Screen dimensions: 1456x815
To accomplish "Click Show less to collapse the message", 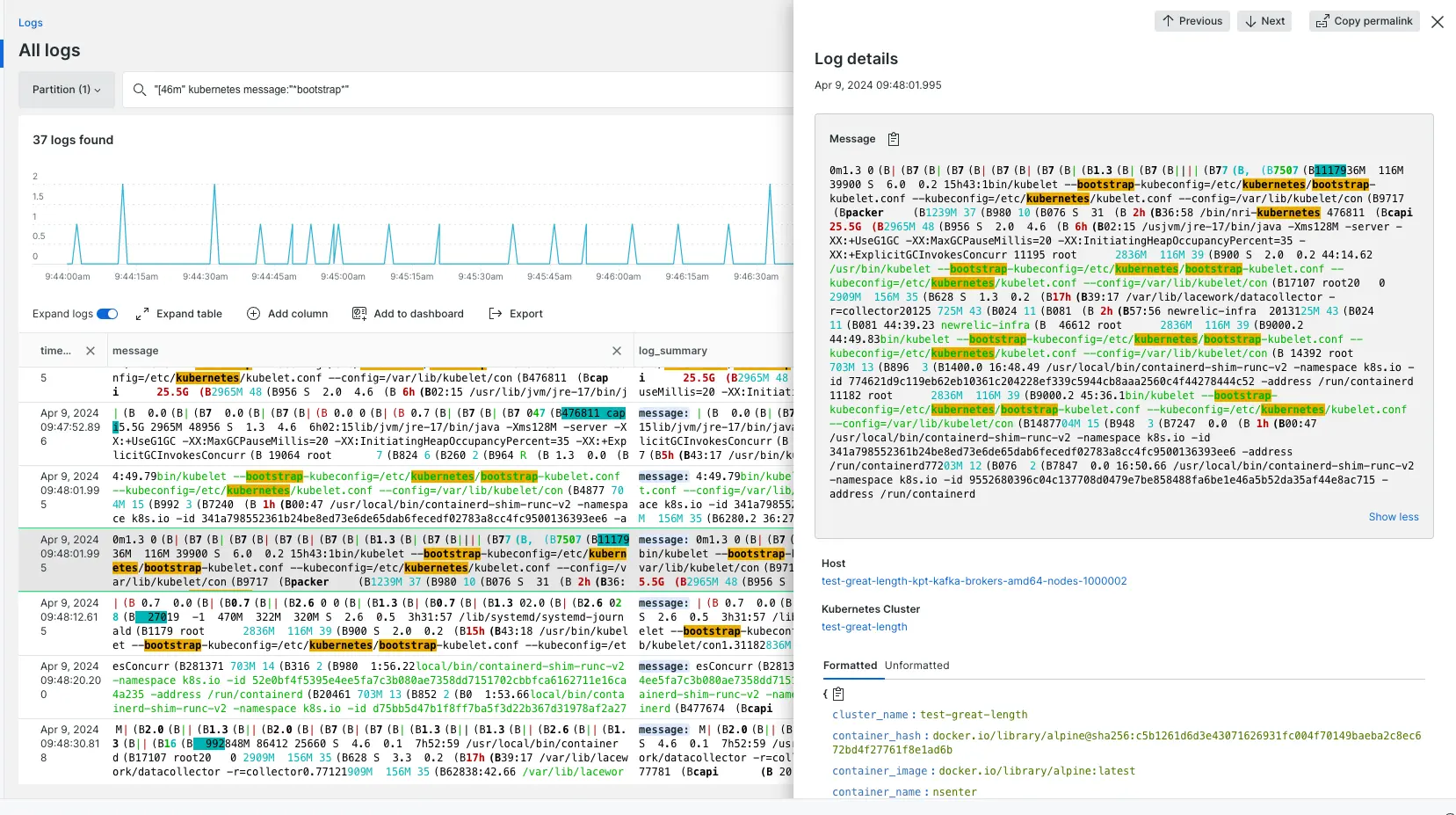I will tap(1394, 517).
